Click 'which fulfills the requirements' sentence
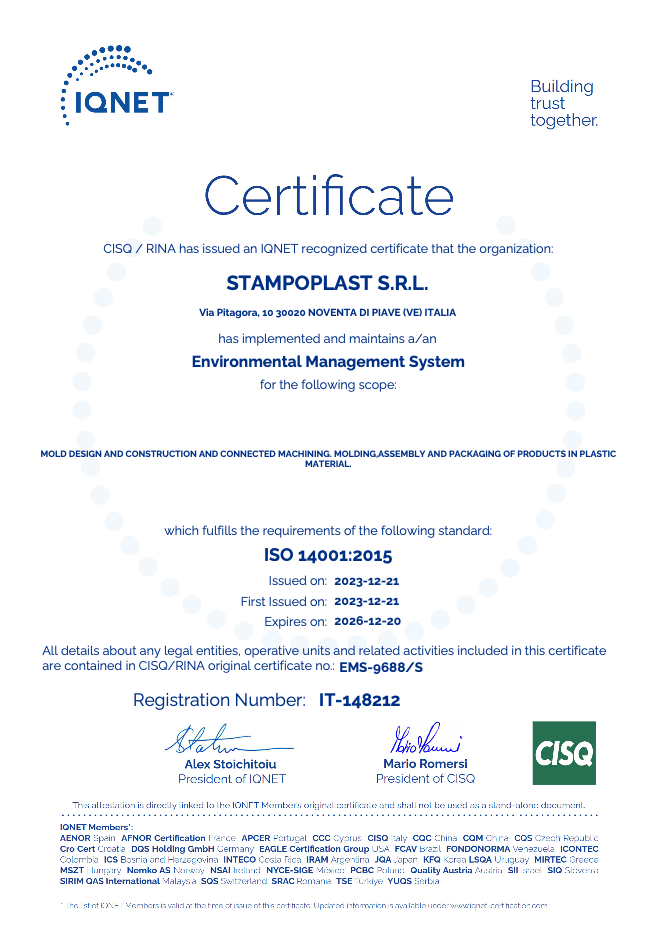The height and width of the screenshot is (938, 646). click(x=328, y=531)
